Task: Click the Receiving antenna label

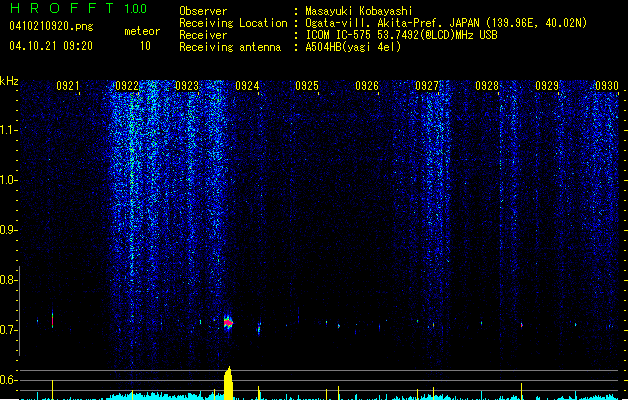Action: [230, 47]
